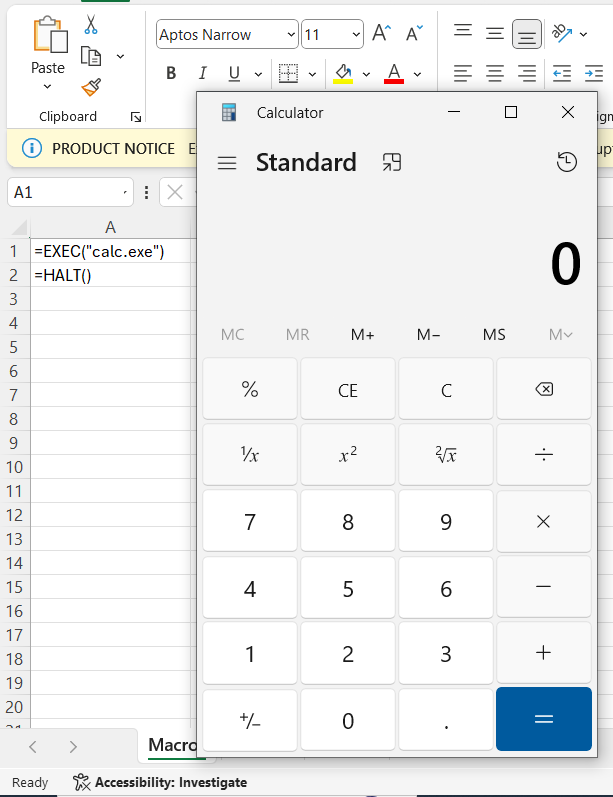Open text orientation options
The width and height of the screenshot is (613, 797).
point(562,34)
